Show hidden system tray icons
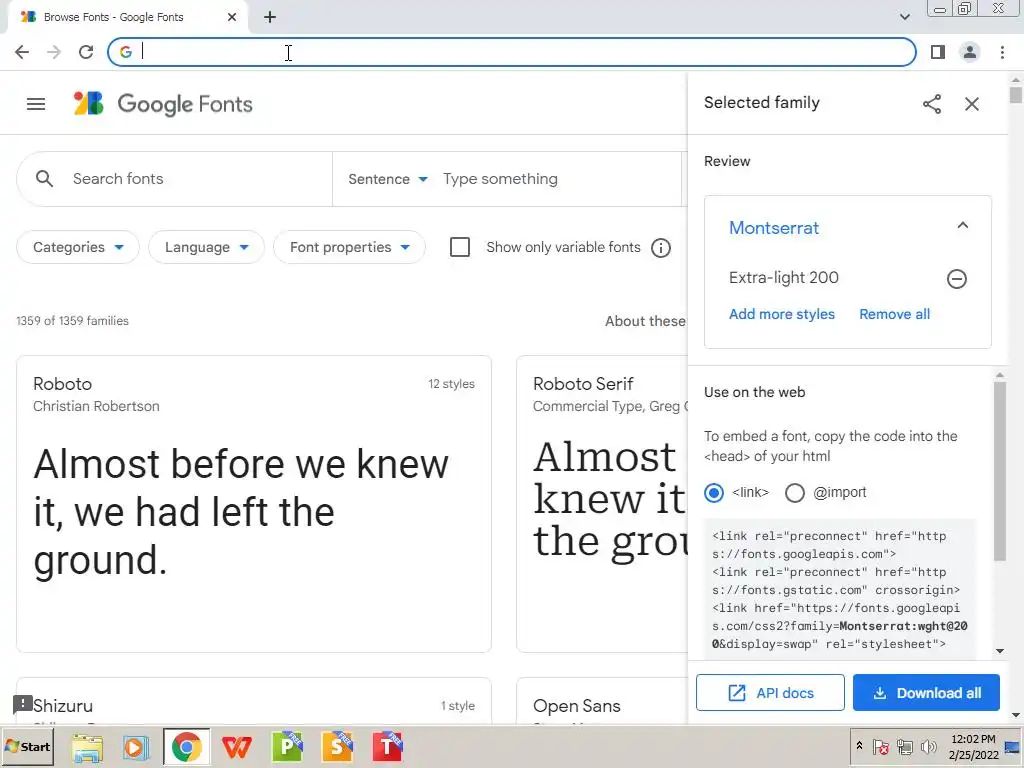This screenshot has width=1024, height=768. point(859,746)
